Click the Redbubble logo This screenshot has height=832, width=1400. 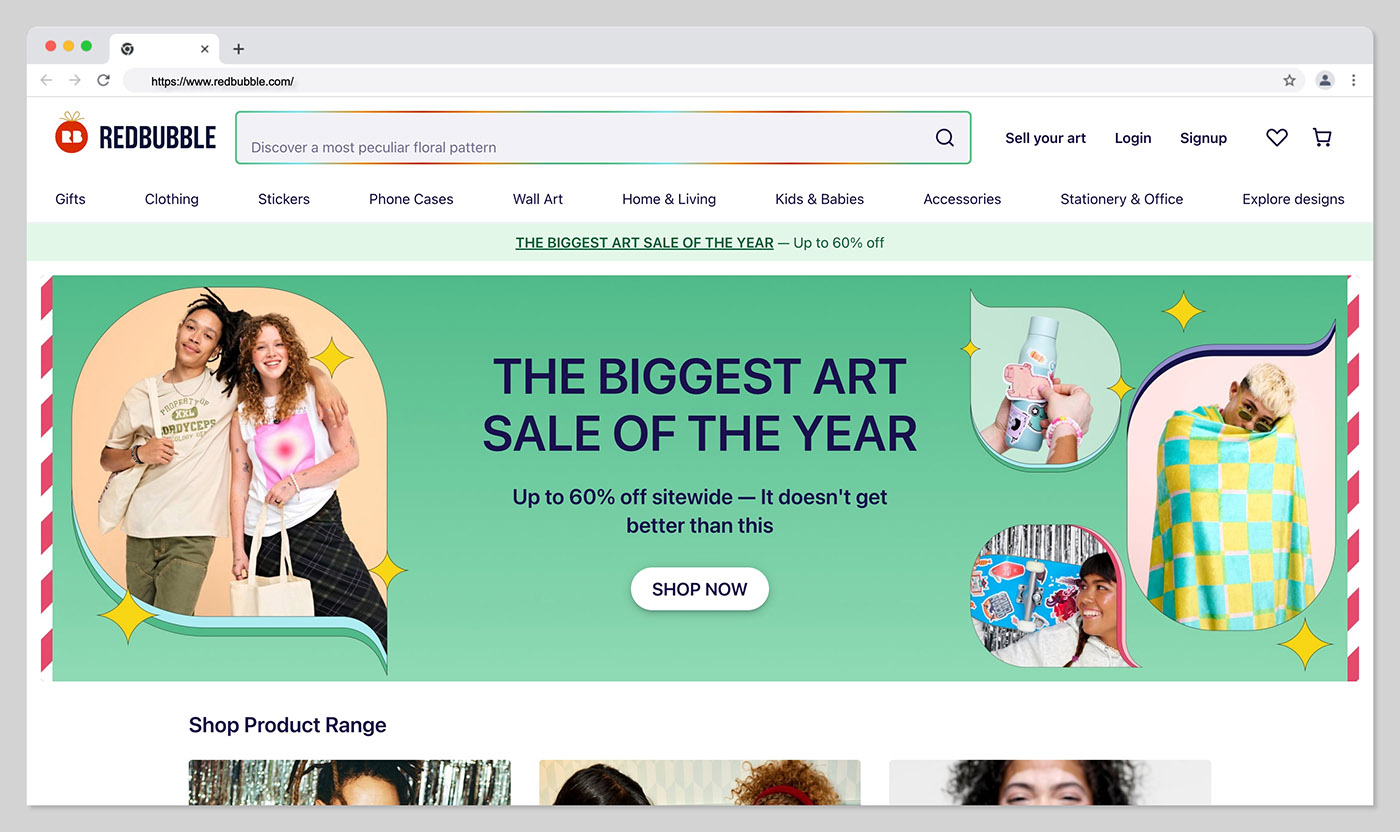tap(135, 135)
